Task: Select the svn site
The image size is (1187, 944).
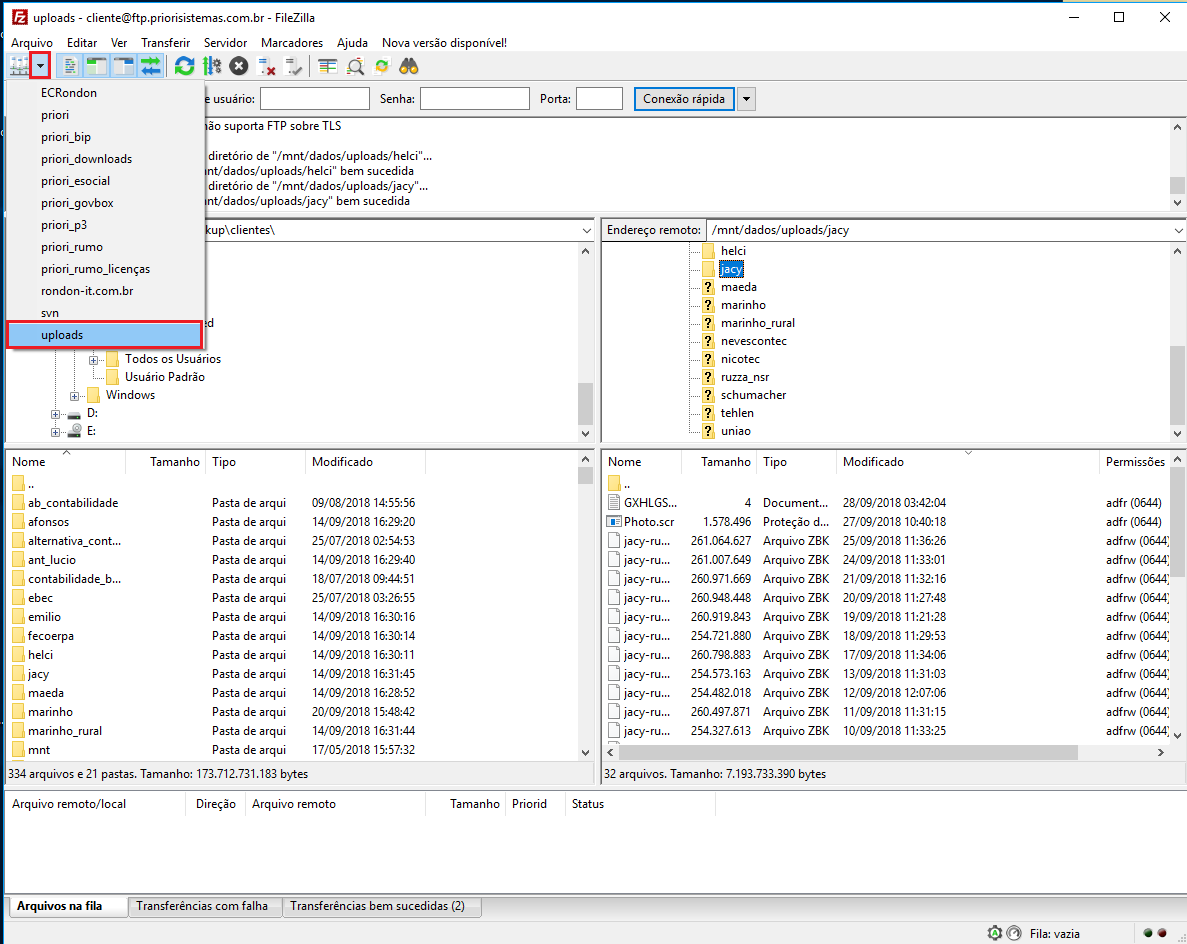Action: [x=104, y=313]
